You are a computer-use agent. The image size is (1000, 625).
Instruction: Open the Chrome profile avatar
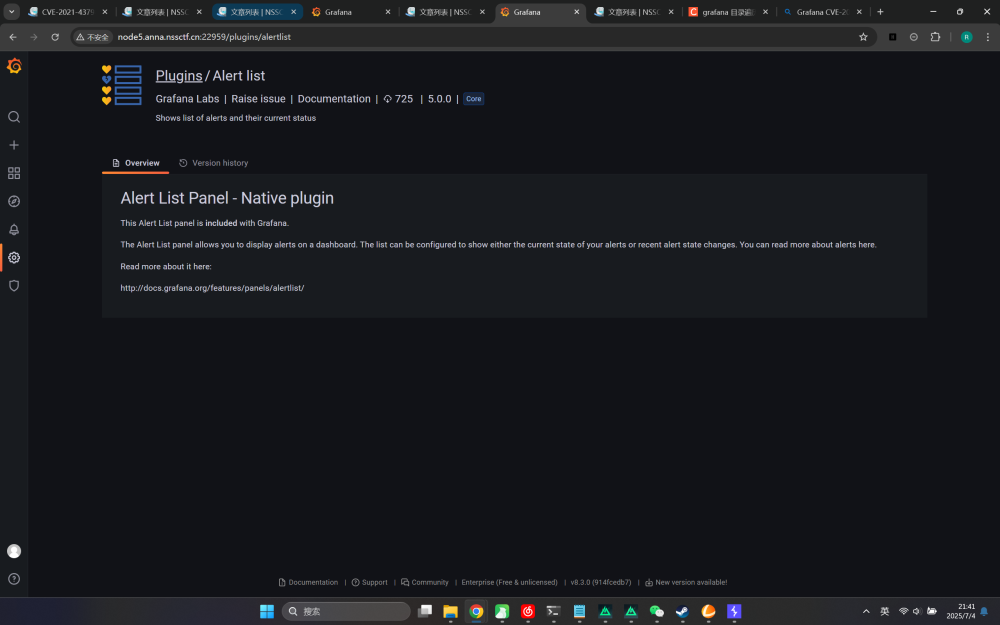[x=966, y=37]
